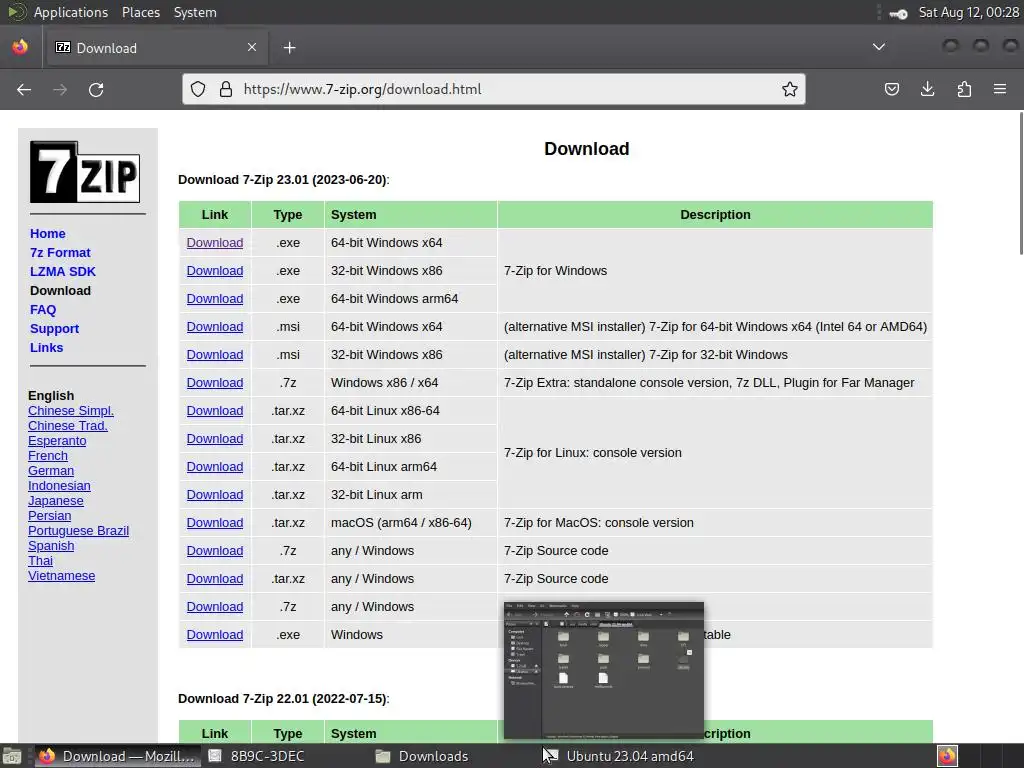Image resolution: width=1024 pixels, height=768 pixels.
Task: Download the .msi for 64-bit Windows x64
Action: point(215,327)
